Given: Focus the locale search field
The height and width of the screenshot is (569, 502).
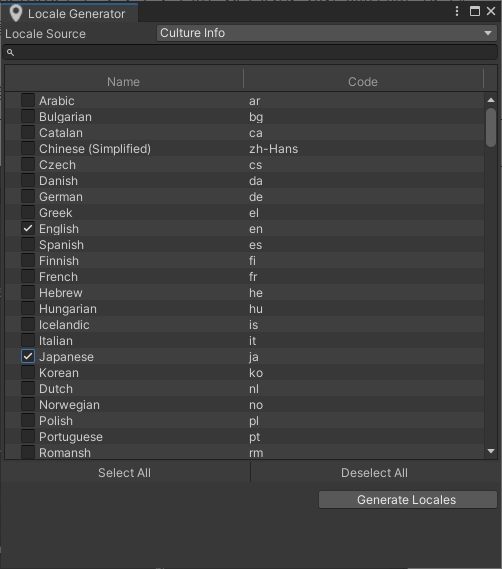Looking at the screenshot, I should (x=250, y=53).
